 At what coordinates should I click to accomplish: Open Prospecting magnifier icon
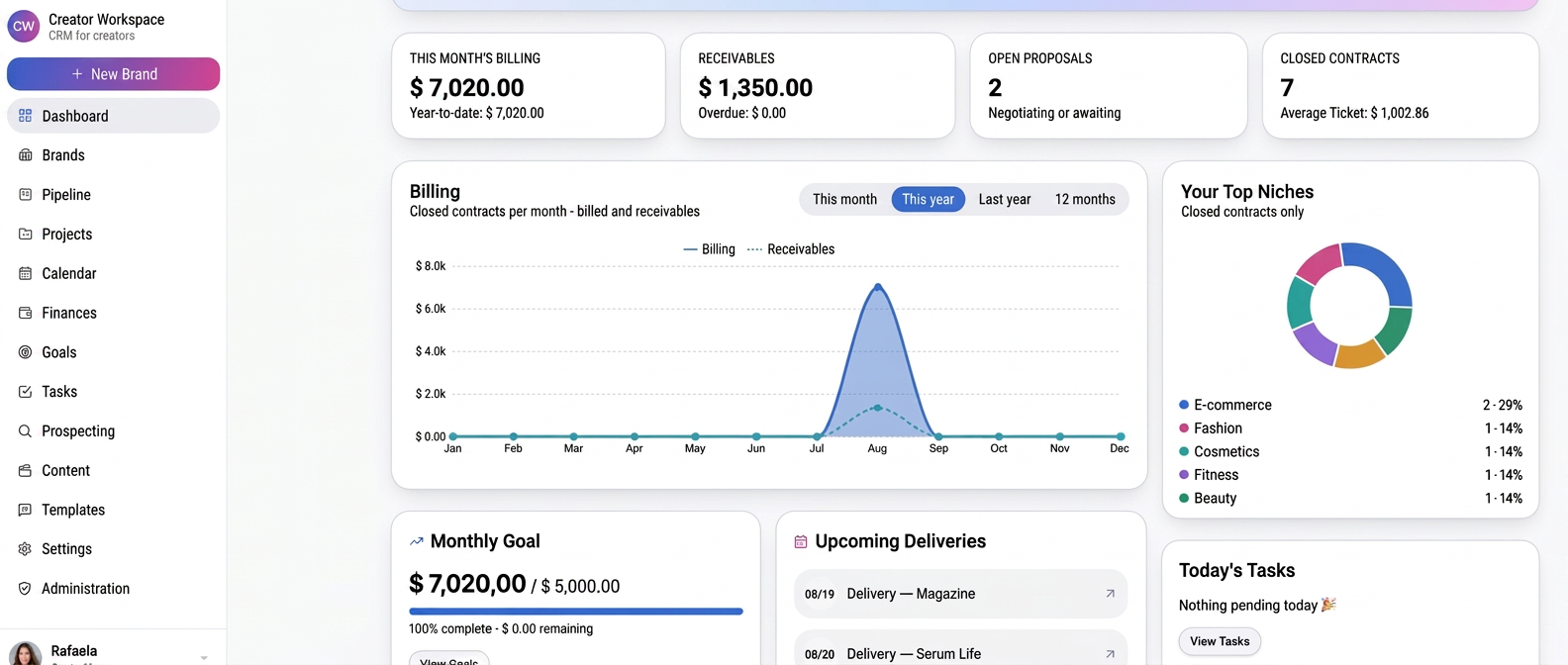click(26, 431)
